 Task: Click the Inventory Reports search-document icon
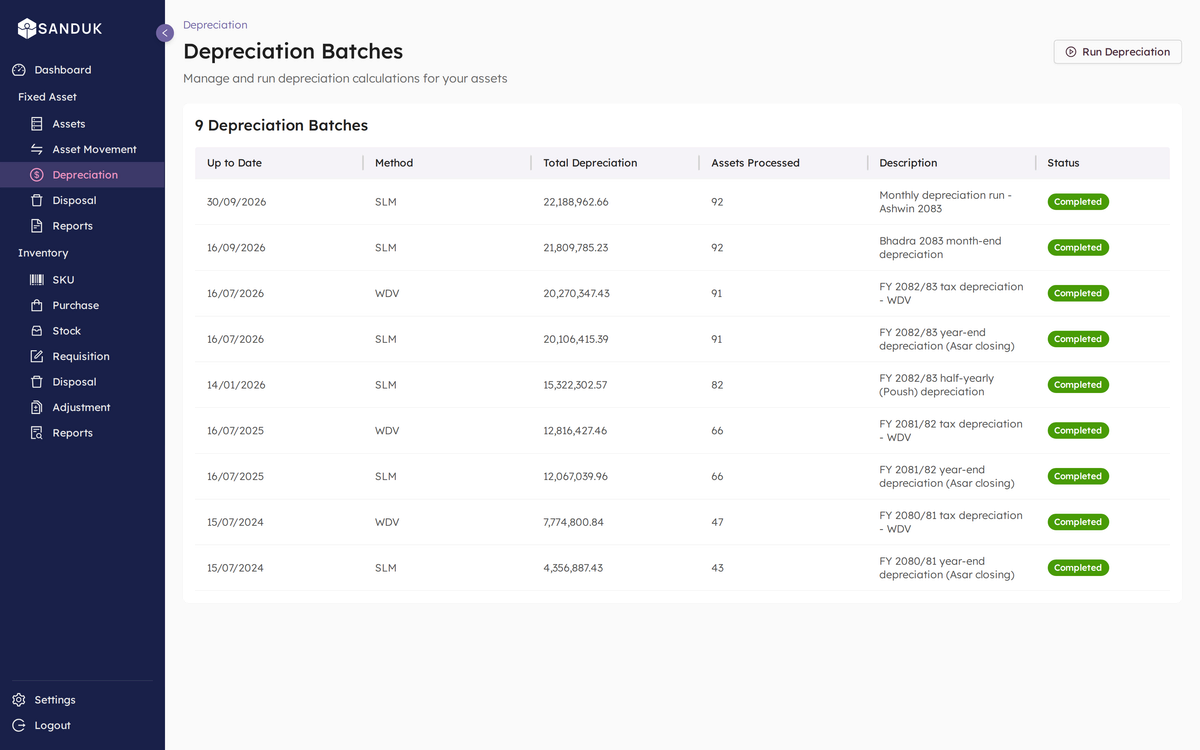[x=37, y=433]
